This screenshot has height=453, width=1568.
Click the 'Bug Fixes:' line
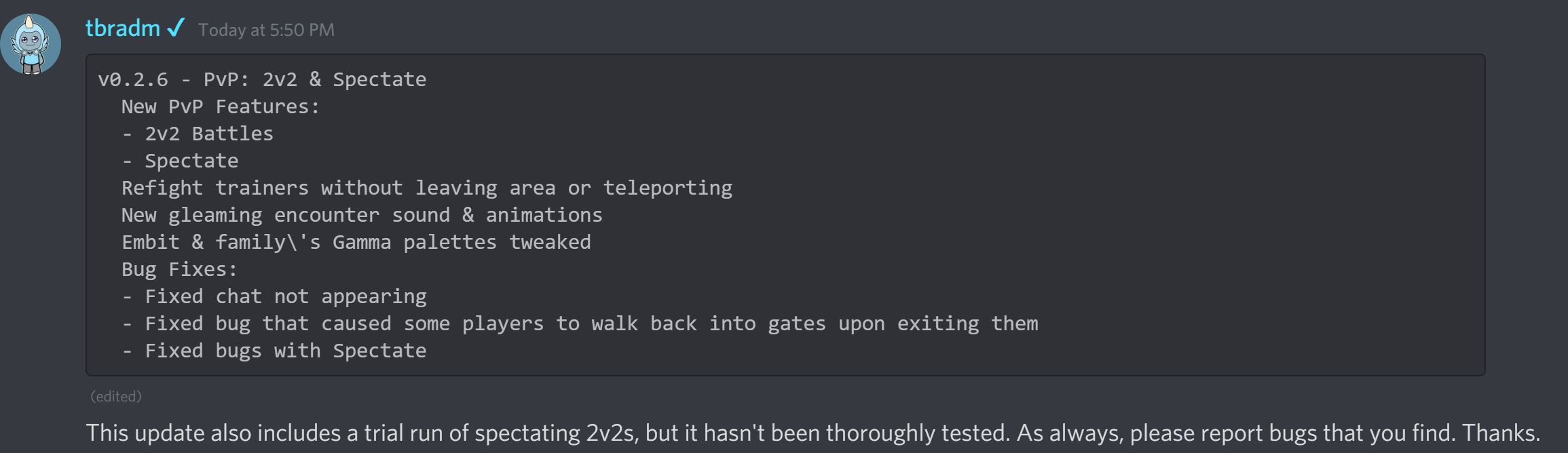tap(179, 270)
